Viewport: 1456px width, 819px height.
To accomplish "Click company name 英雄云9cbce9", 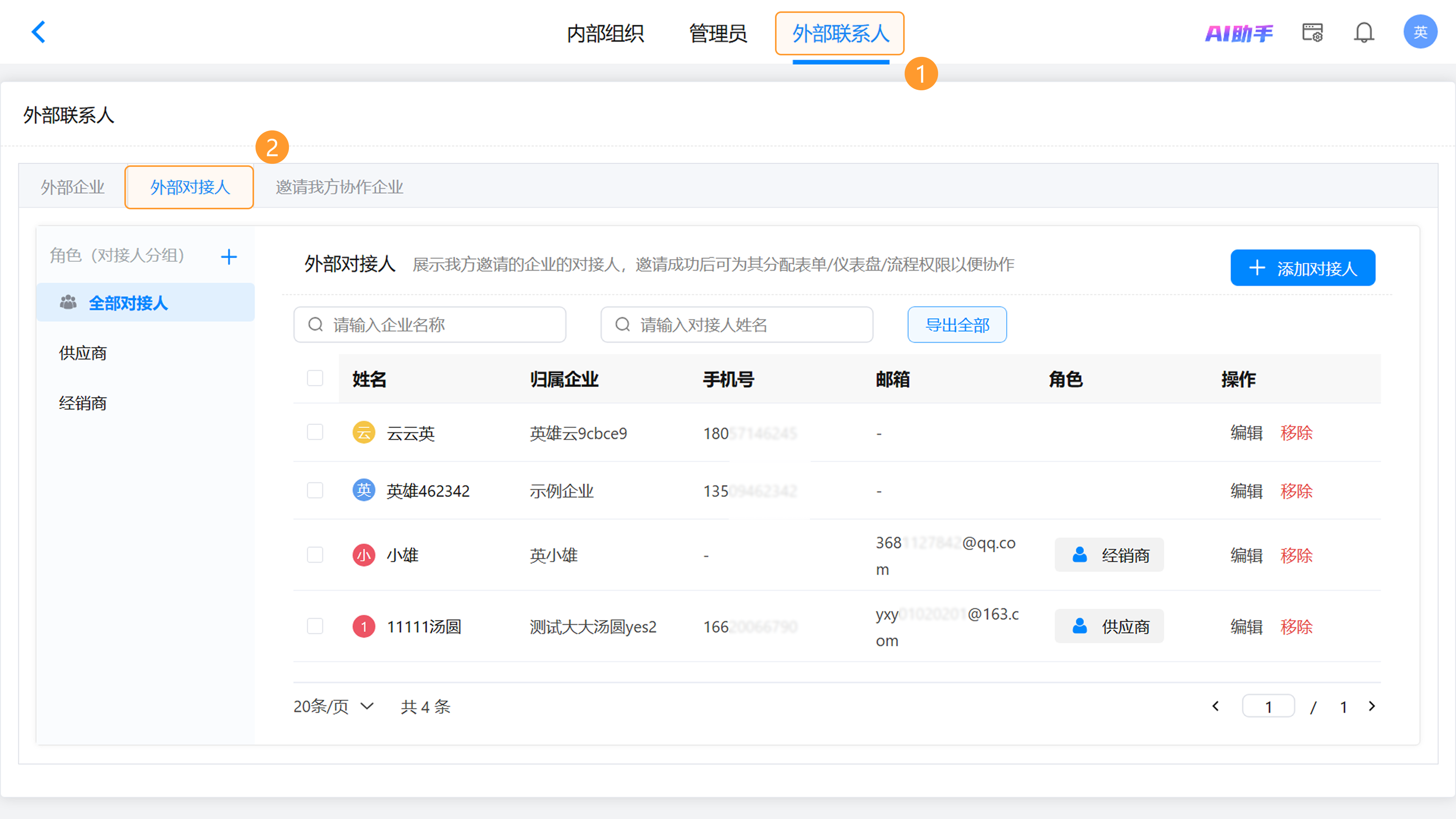I will click(578, 433).
